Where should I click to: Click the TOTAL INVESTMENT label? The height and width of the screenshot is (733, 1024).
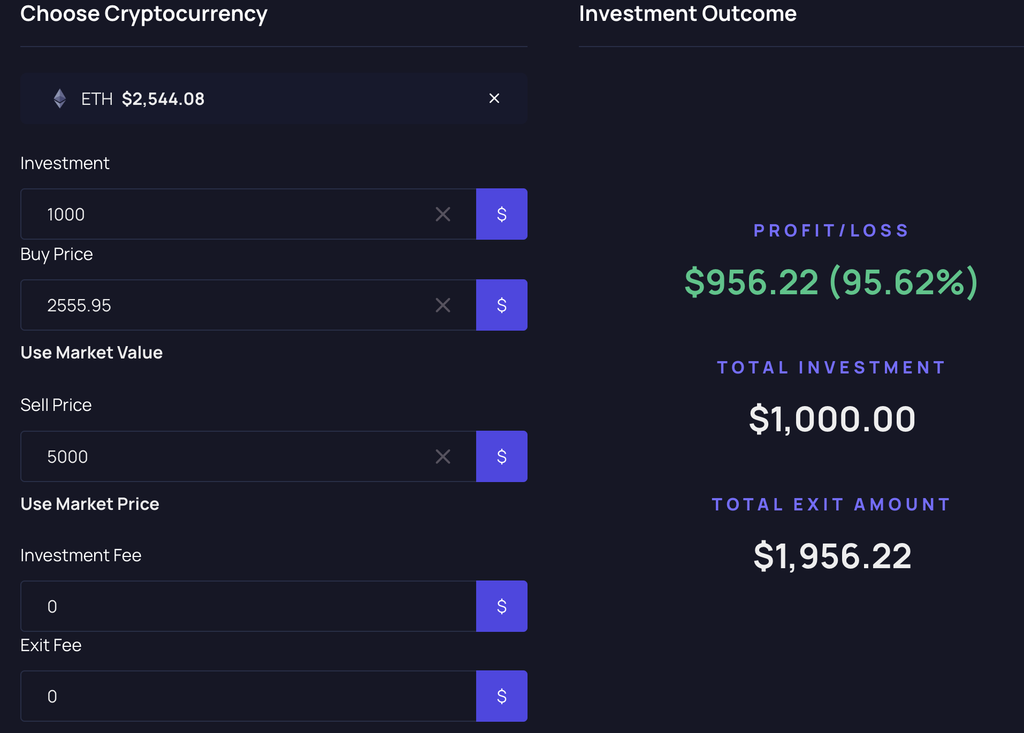point(831,368)
